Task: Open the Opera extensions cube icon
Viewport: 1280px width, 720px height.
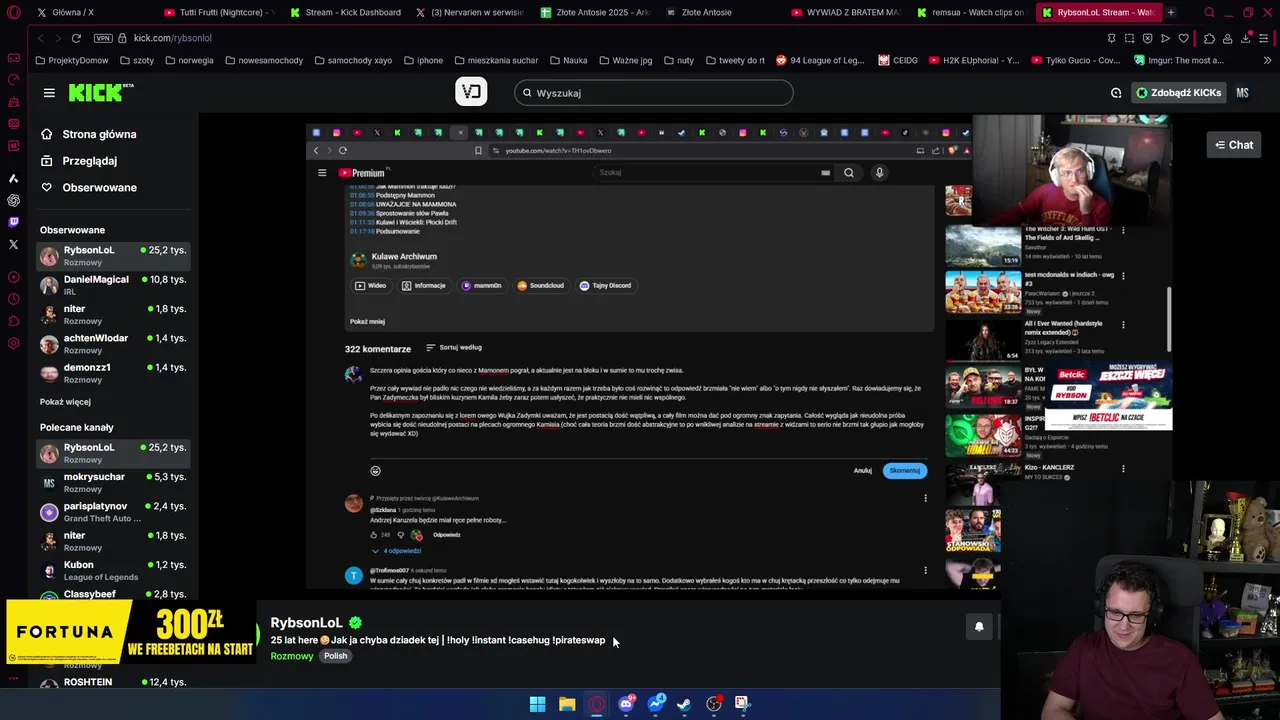Action: (x=1209, y=38)
